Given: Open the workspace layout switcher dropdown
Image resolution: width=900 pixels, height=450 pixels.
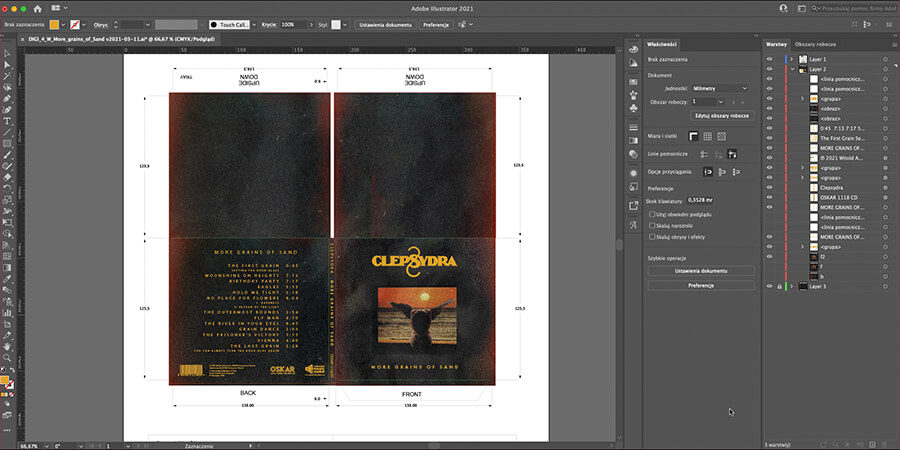Looking at the screenshot, I should (x=59, y=8).
